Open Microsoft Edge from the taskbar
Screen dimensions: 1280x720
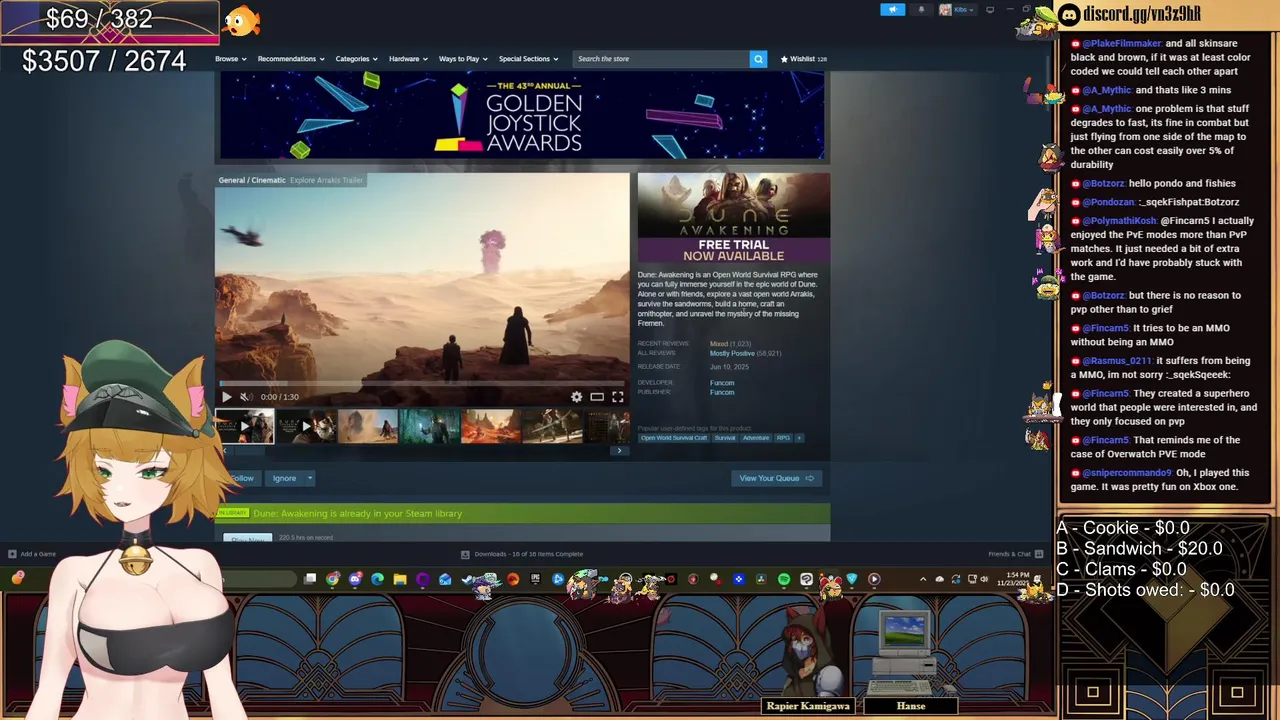[377, 579]
